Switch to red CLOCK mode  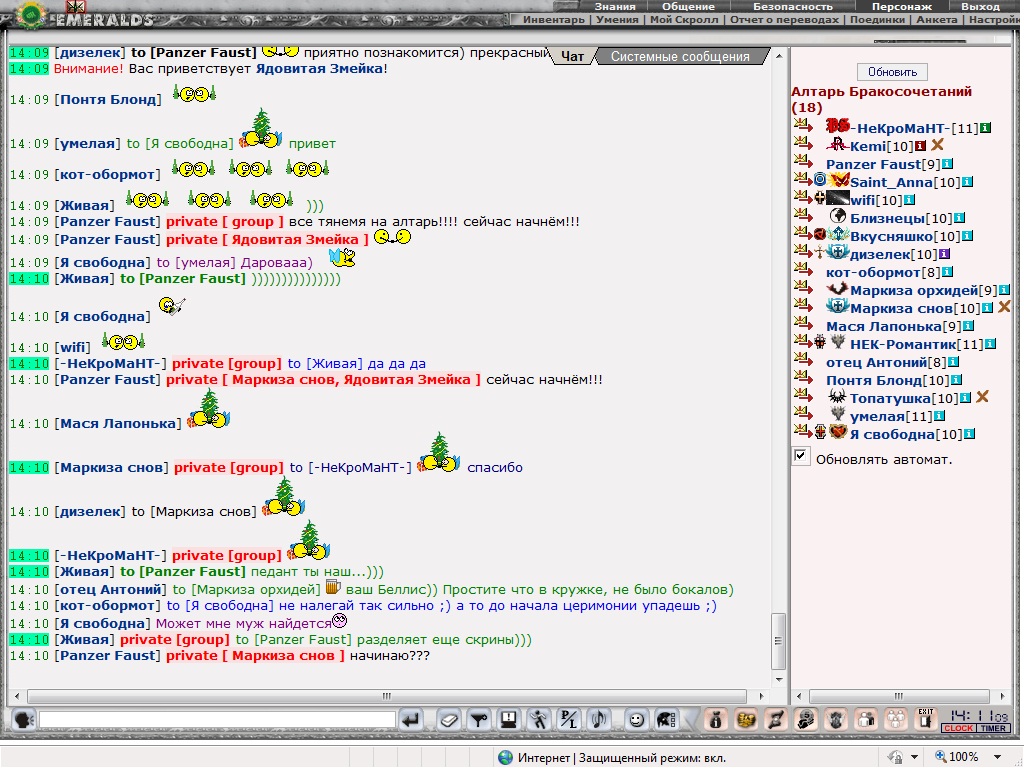958,728
